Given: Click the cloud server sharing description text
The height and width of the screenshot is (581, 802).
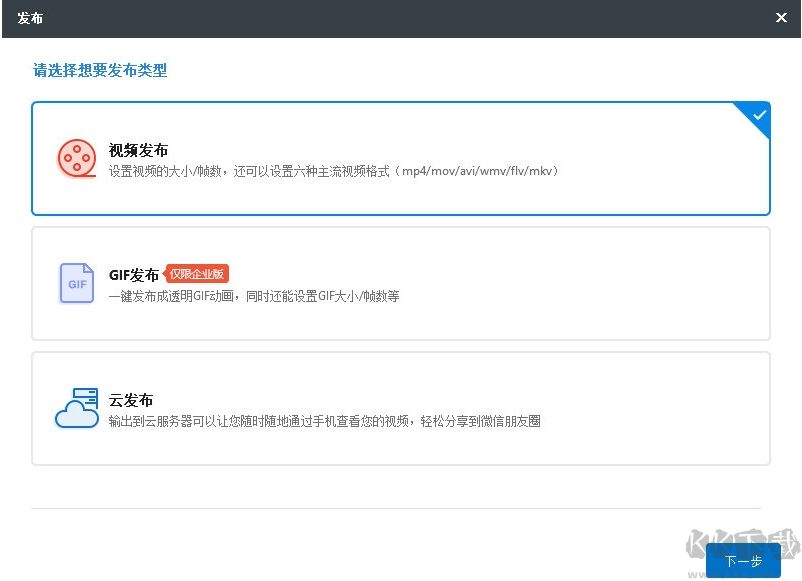Looking at the screenshot, I should point(324,421).
